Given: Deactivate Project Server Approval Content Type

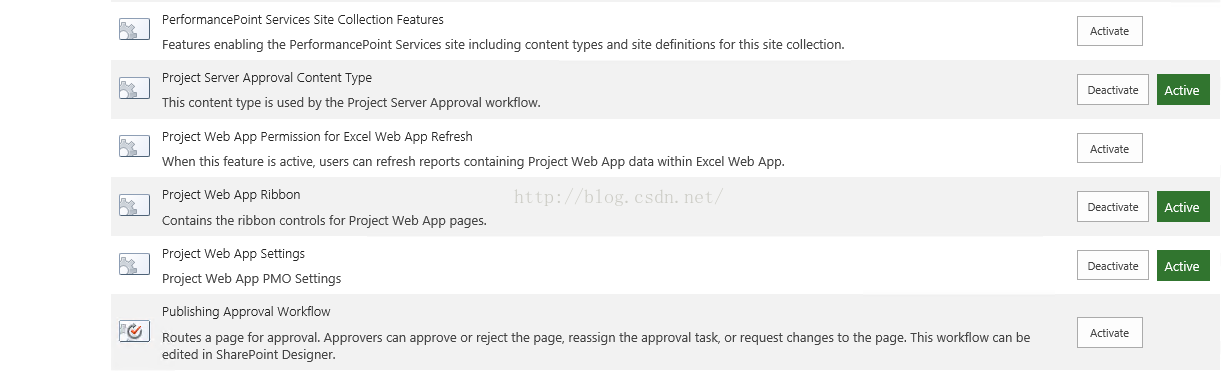Looking at the screenshot, I should [1113, 90].
